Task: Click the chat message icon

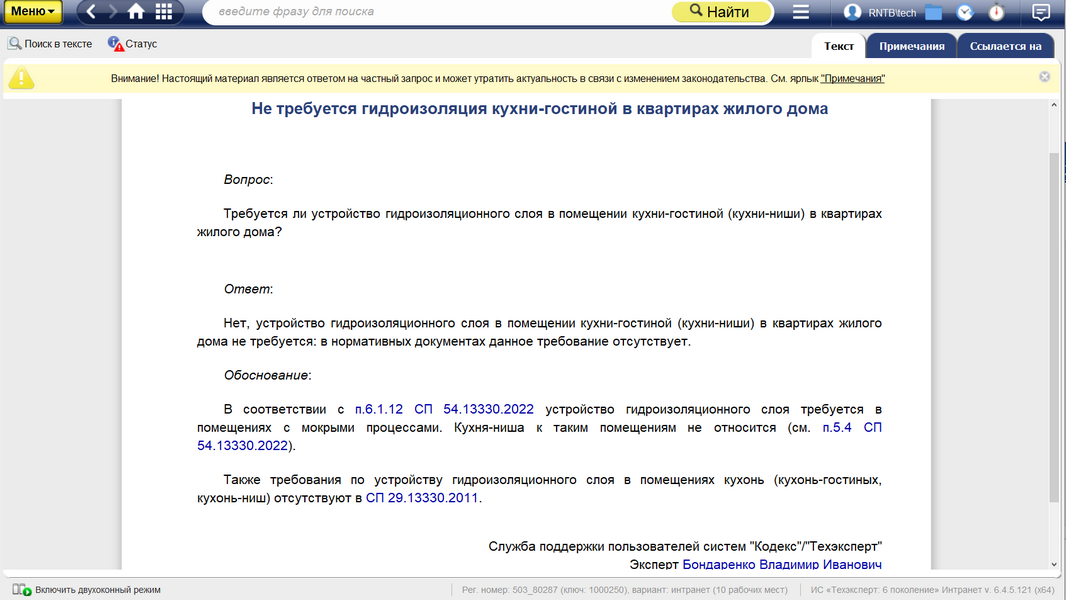Action: pyautogui.click(x=1041, y=12)
